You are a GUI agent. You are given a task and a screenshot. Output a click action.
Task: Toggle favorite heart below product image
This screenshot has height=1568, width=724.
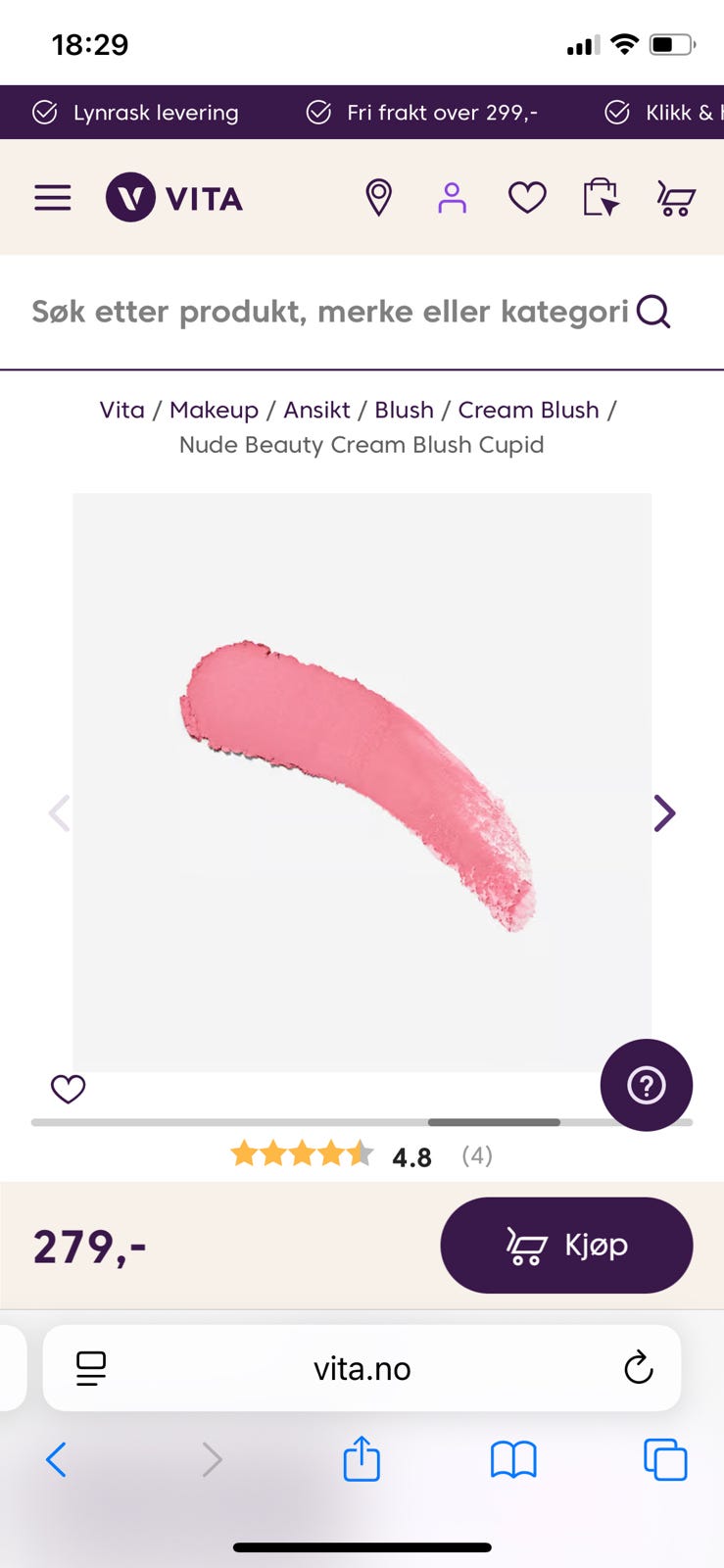click(x=69, y=1089)
